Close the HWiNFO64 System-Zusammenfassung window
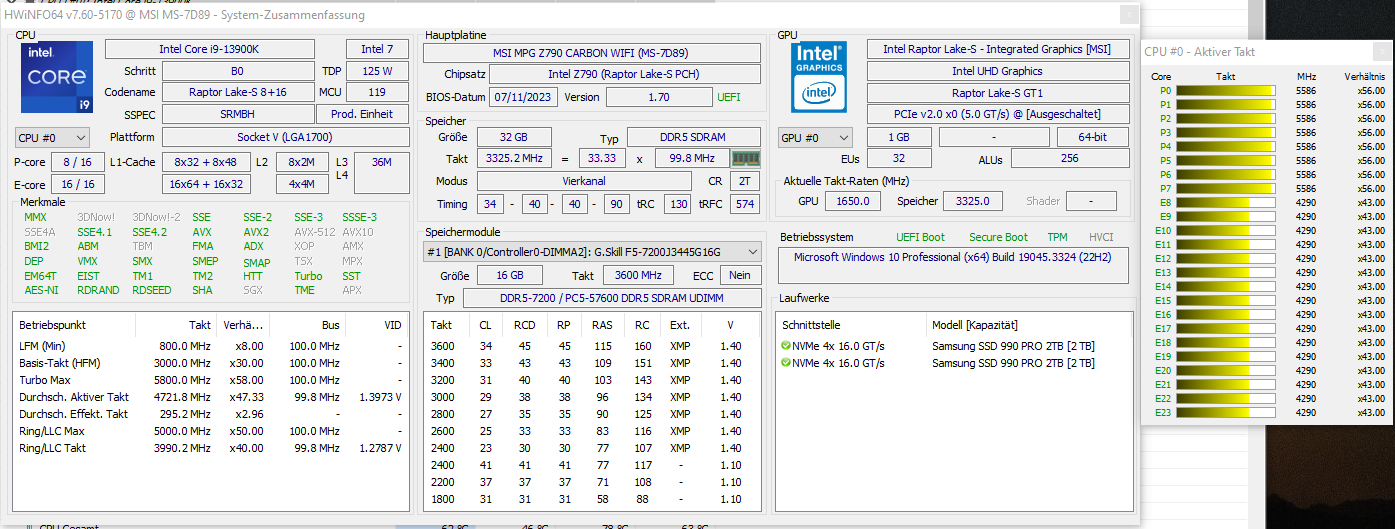Image resolution: width=1395 pixels, height=529 pixels. (1128, 15)
